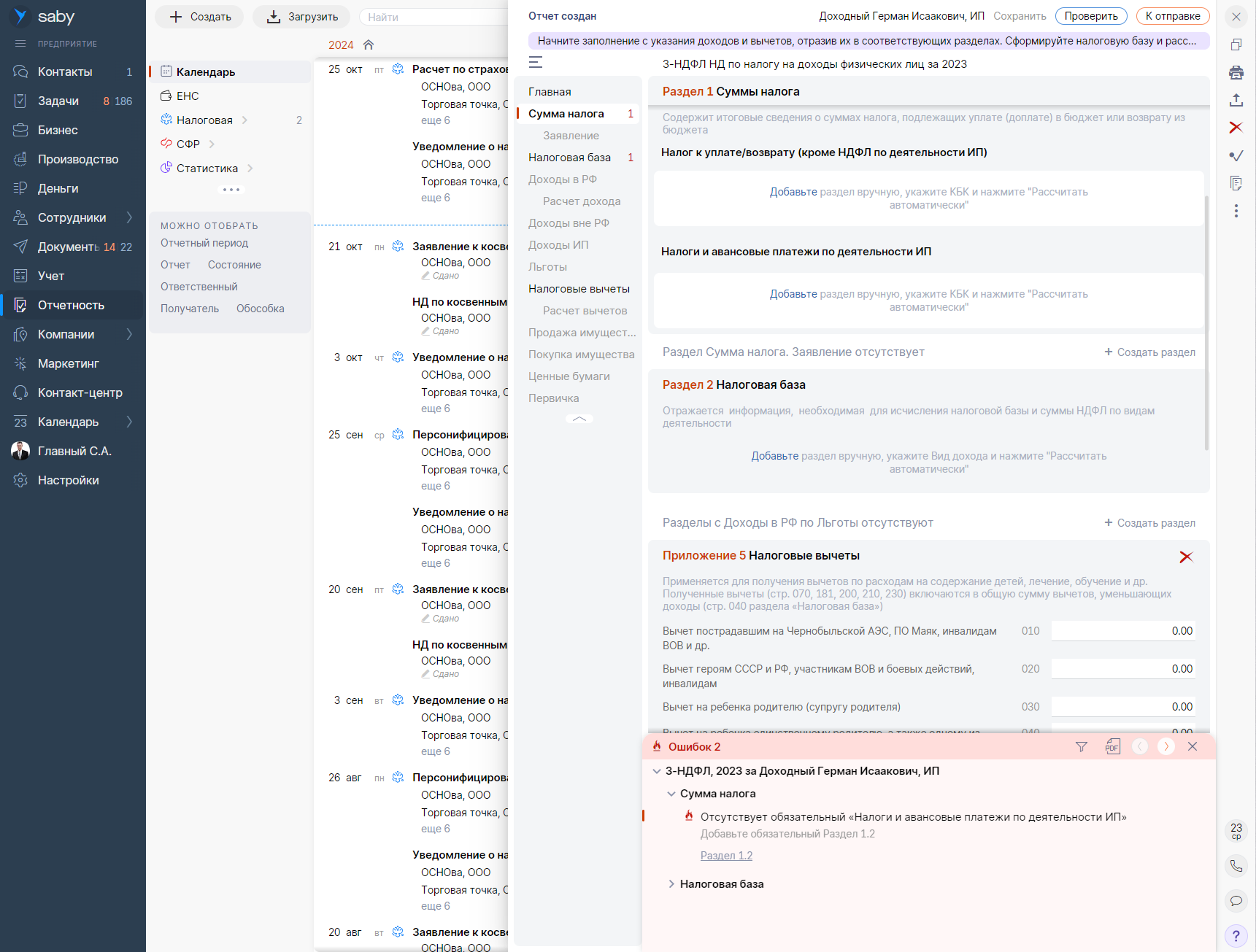Image resolution: width=1256 pixels, height=952 pixels.
Task: Collapse the sections list with up chevron
Action: click(579, 419)
